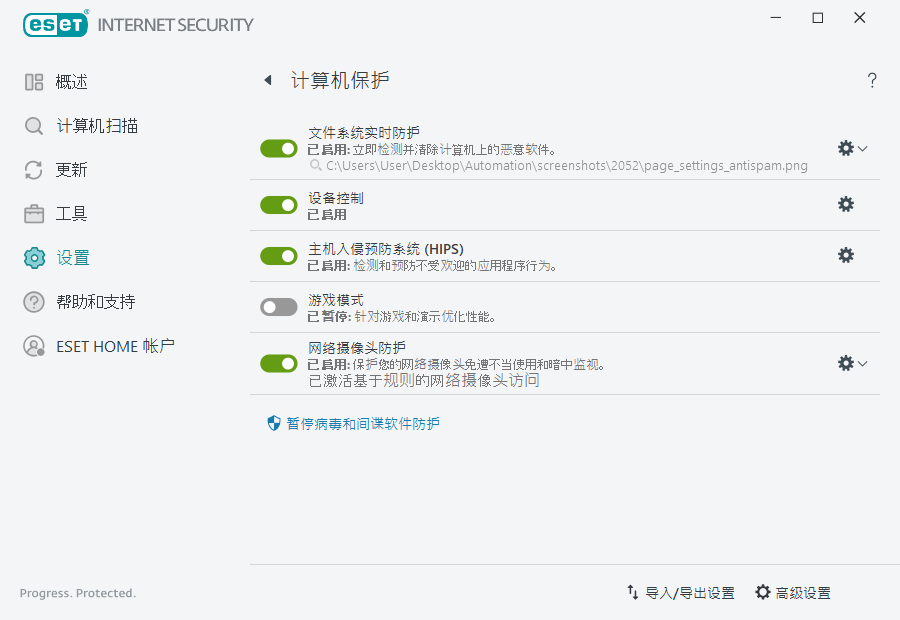900x620 pixels.
Task: Expand dropdown chevron for 网络摄像头防护
Action: (x=862, y=363)
